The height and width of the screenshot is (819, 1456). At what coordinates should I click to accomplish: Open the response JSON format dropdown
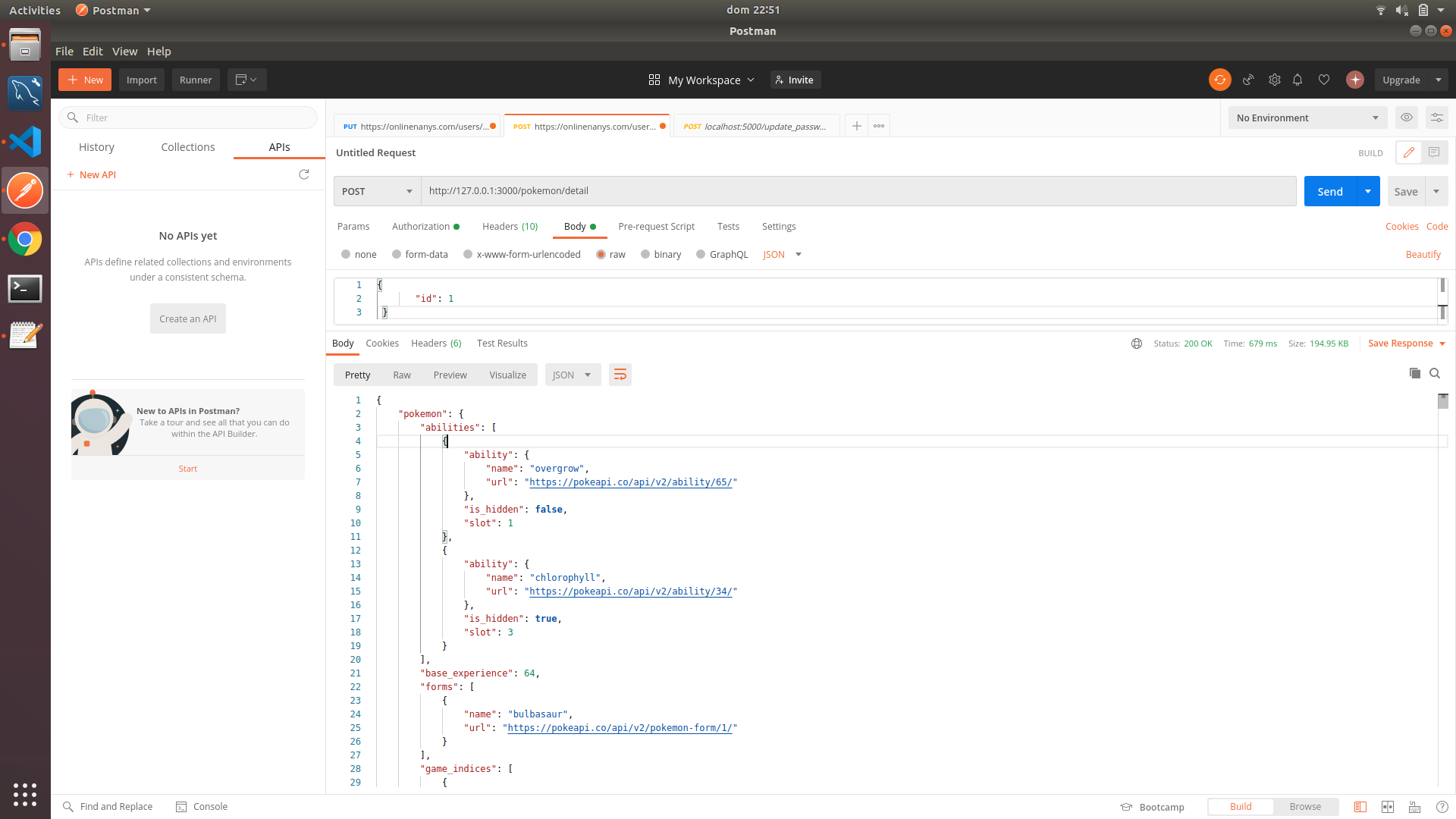pos(572,375)
